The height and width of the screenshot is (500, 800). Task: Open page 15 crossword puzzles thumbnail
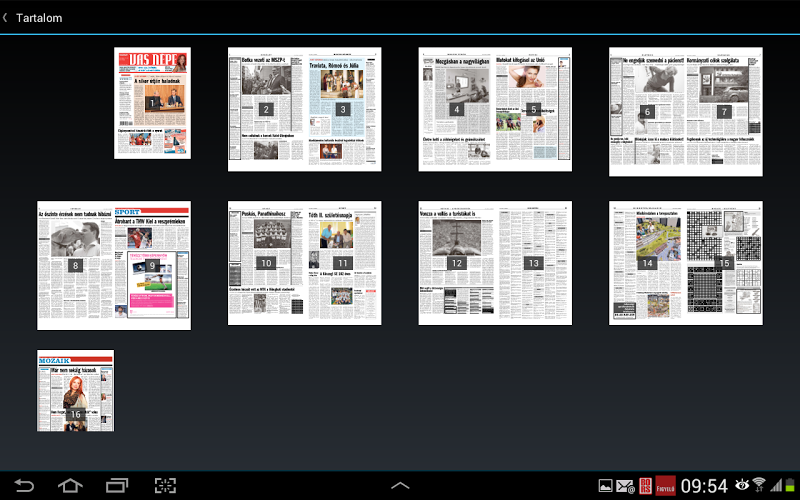pos(724,263)
